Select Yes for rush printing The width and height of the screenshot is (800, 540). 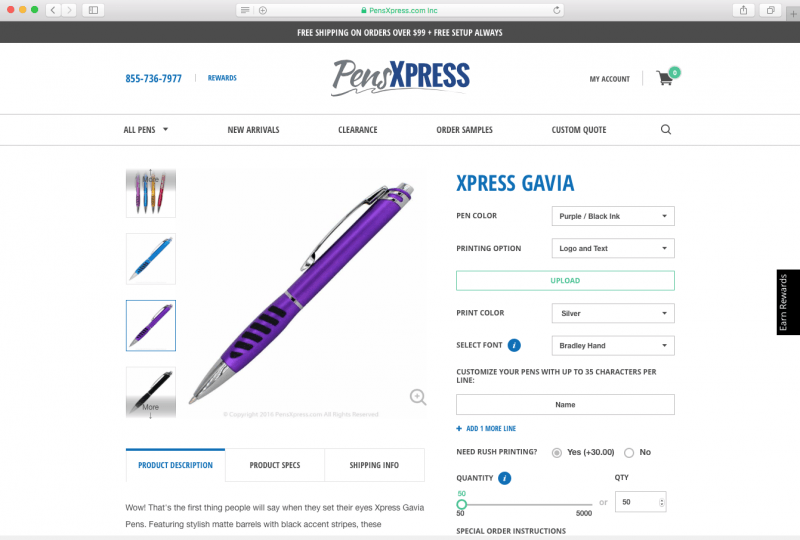point(557,453)
